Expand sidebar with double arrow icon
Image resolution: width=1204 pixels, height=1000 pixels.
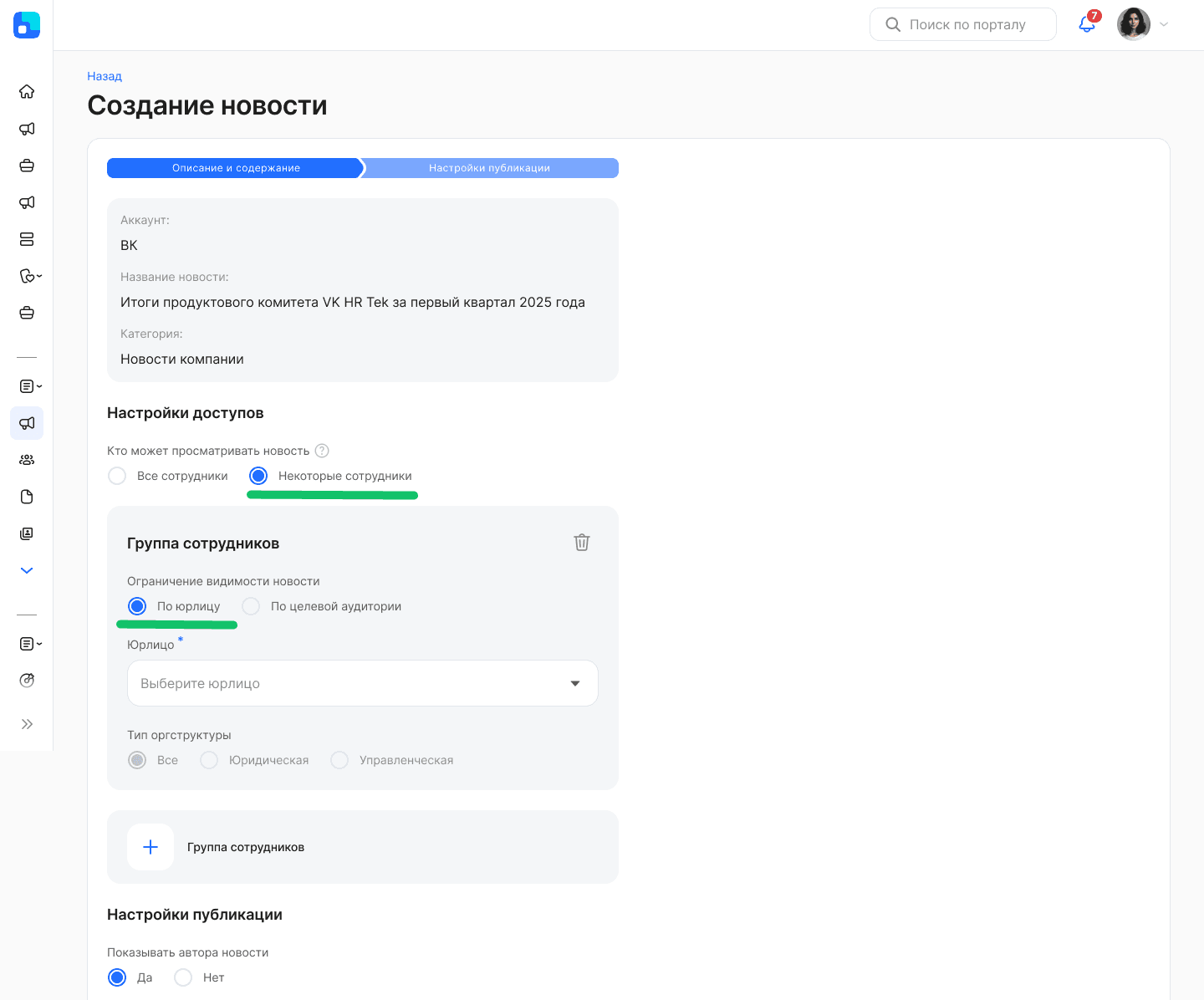[x=27, y=724]
